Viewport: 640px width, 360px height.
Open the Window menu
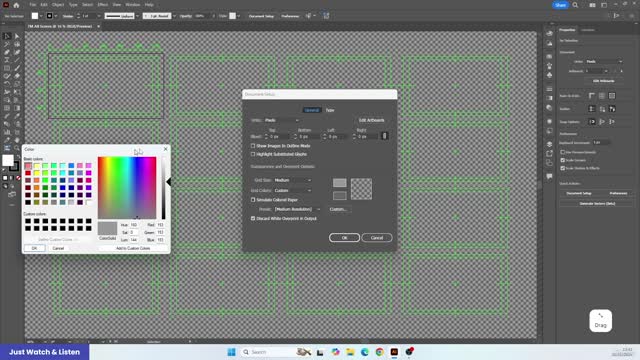(133, 5)
